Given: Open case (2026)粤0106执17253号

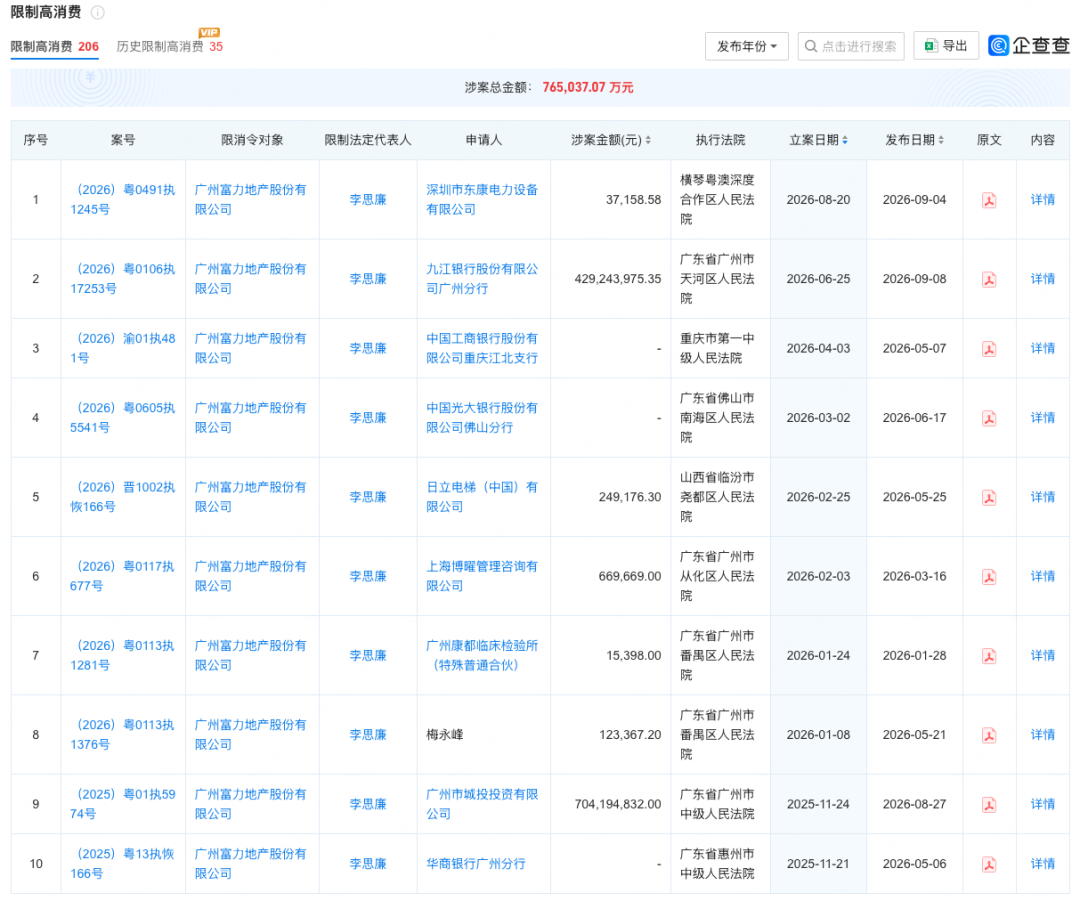Looking at the screenshot, I should pyautogui.click(x=123, y=279).
